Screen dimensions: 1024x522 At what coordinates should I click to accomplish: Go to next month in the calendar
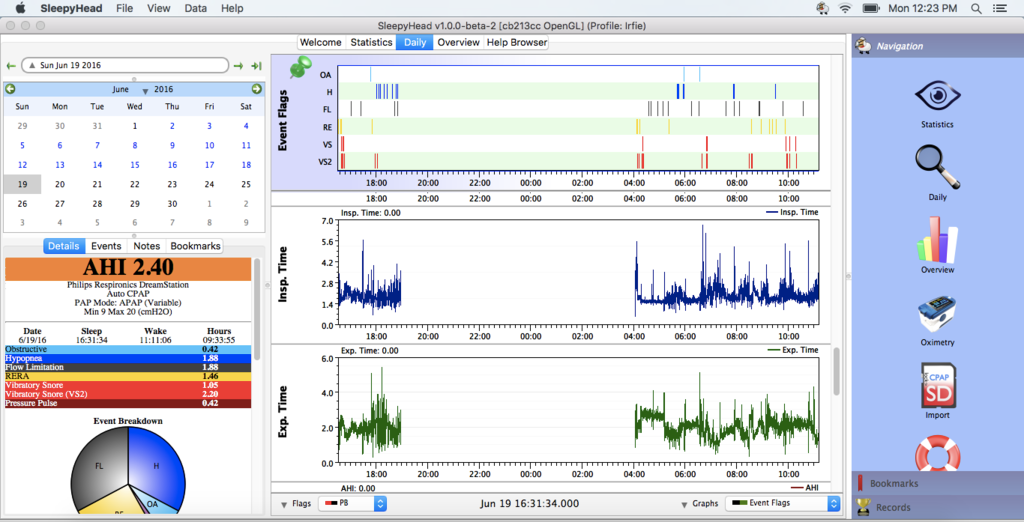257,89
